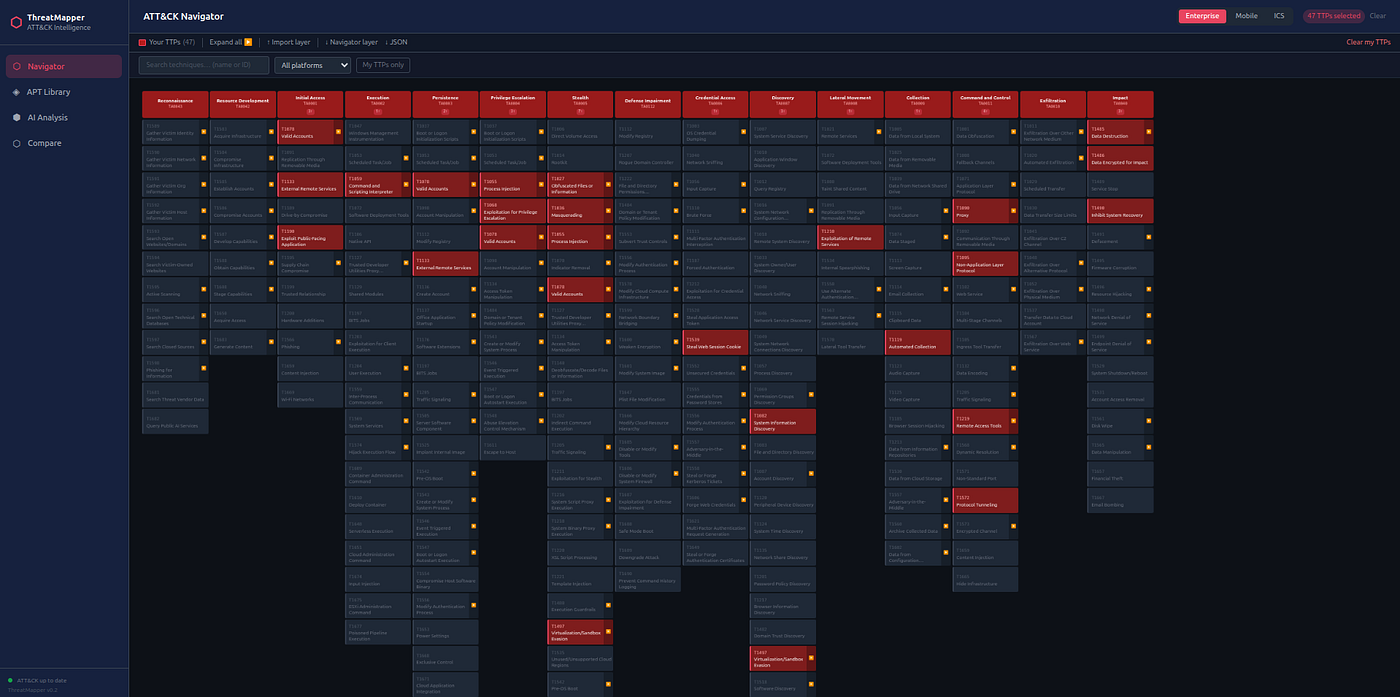Click the red Your TTPs legend swatch
The width and height of the screenshot is (1400, 697).
pyautogui.click(x=142, y=42)
